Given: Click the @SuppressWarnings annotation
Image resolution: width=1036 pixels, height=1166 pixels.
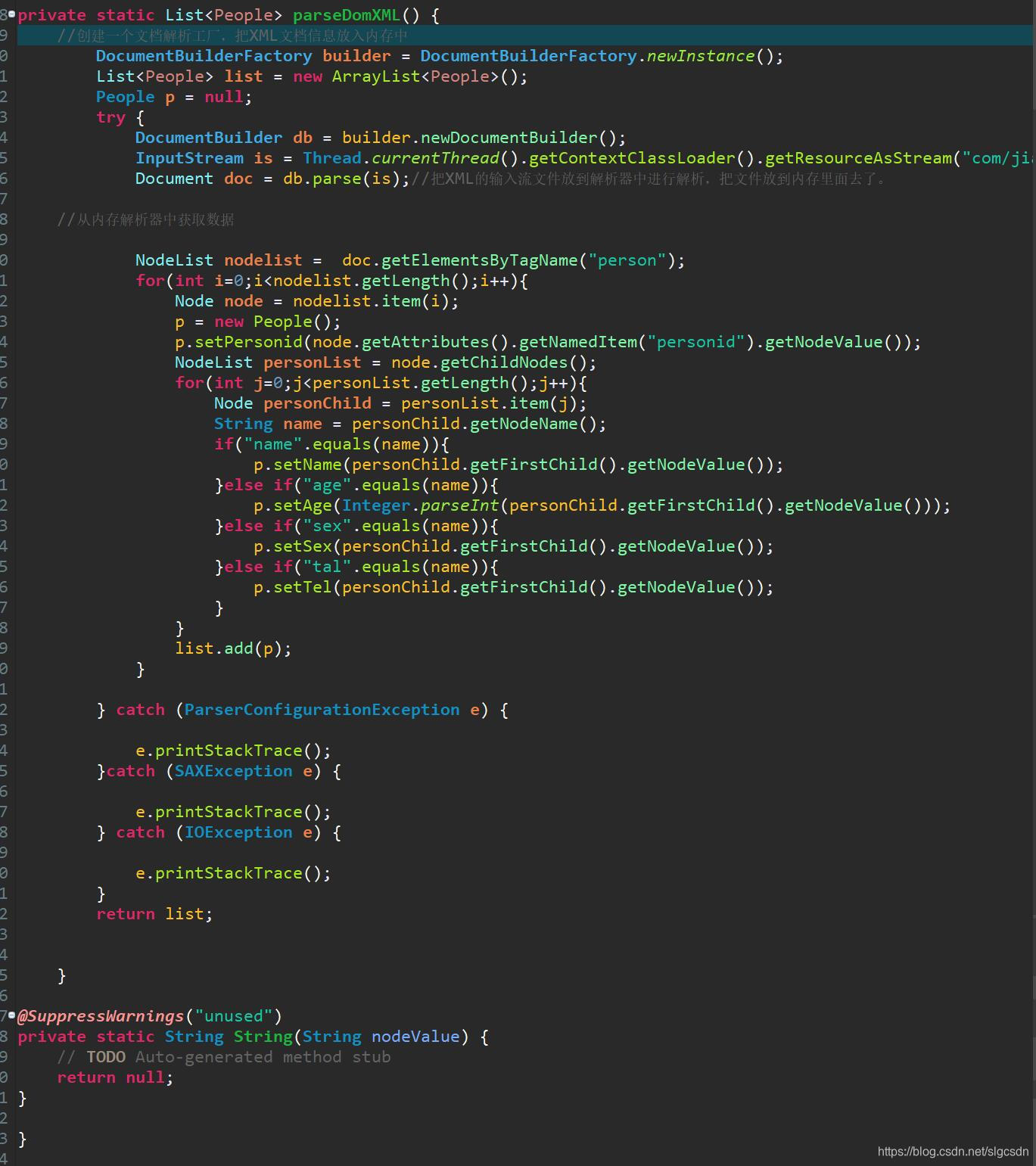Looking at the screenshot, I should 101,1016.
